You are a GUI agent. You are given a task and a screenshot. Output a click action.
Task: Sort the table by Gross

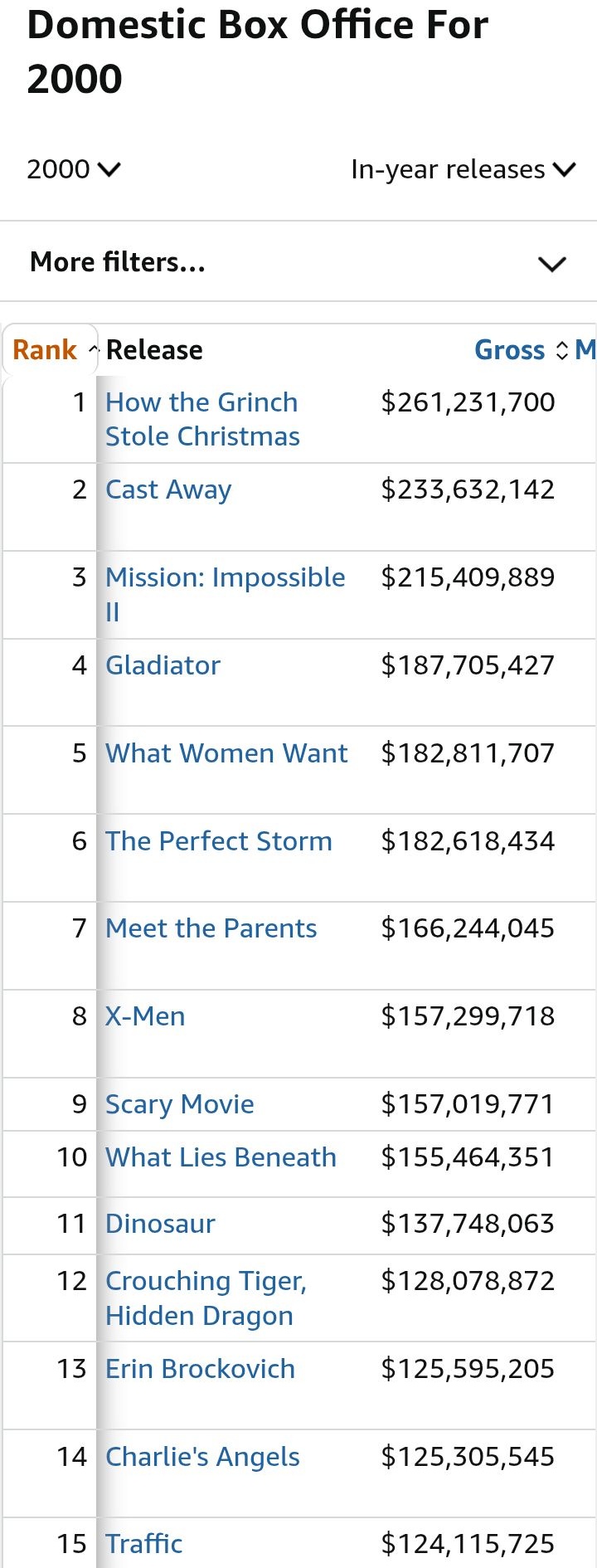tap(509, 350)
